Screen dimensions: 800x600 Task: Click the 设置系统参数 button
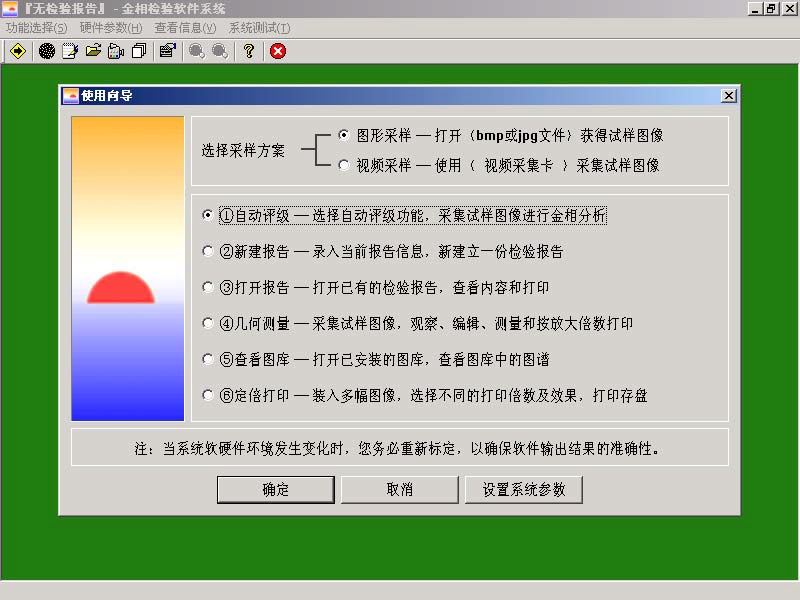523,490
